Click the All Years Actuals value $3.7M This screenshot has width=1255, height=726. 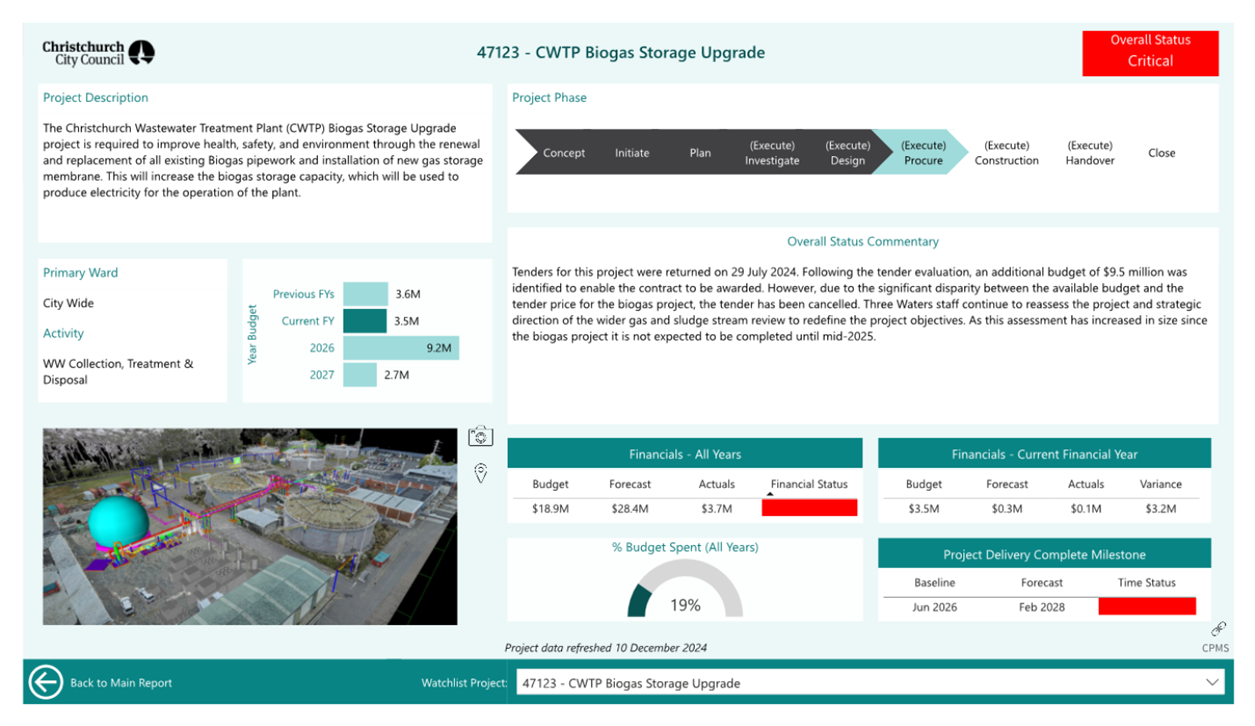pyautogui.click(x=717, y=509)
